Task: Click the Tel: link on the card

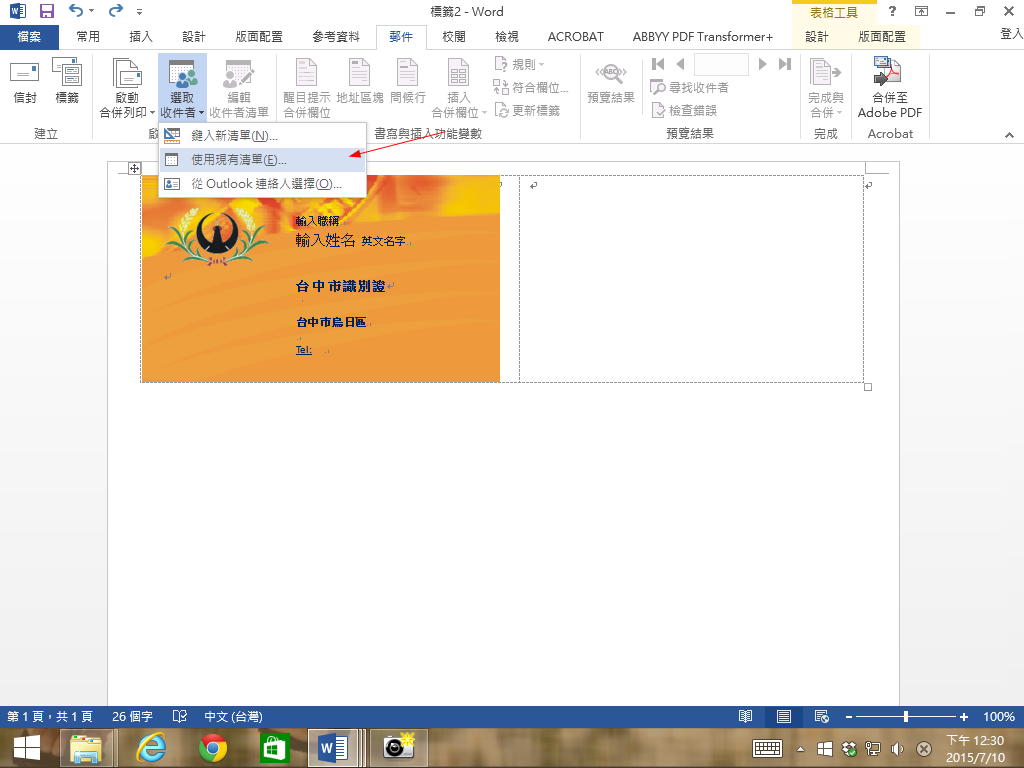Action: tap(304, 349)
